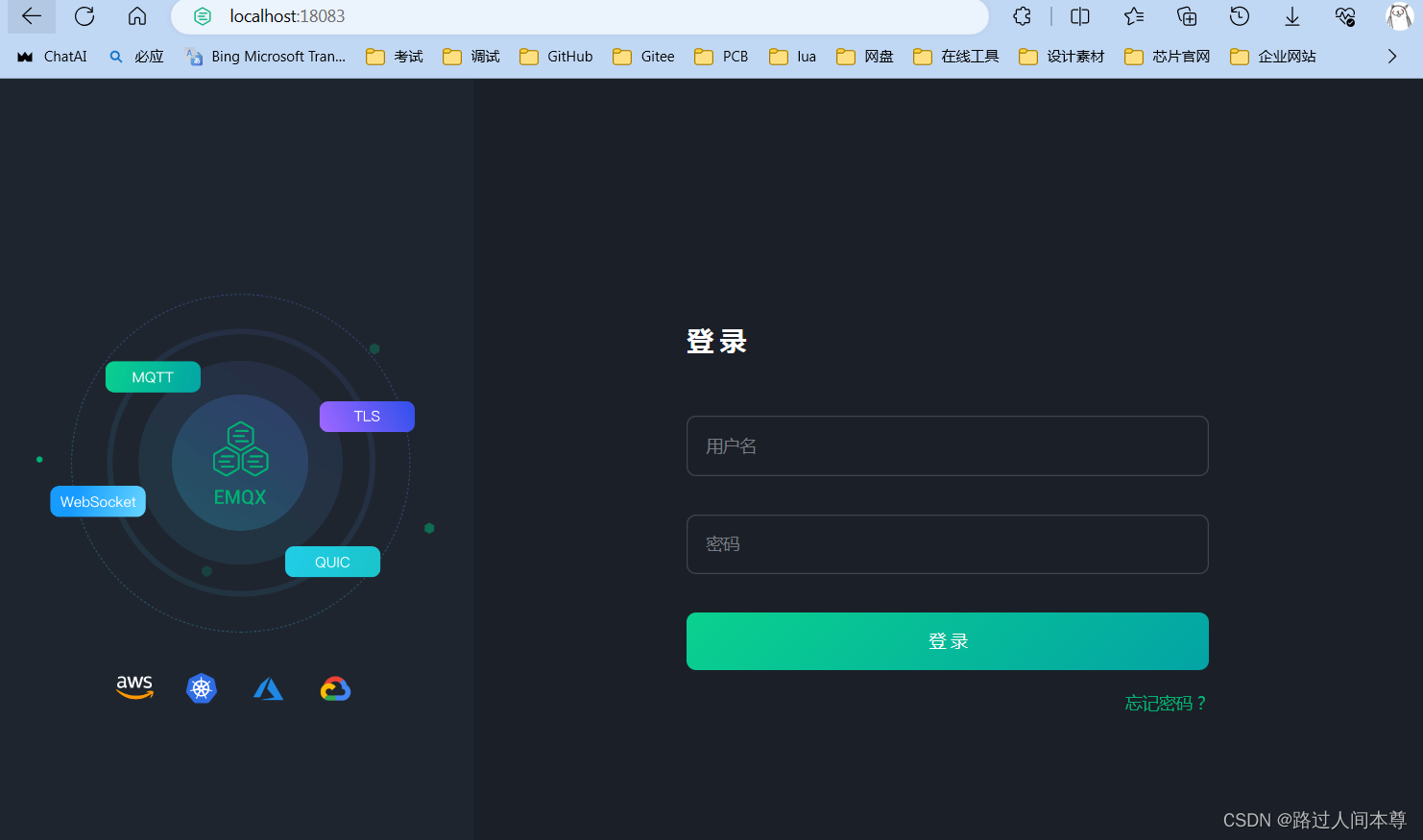
Task: Expand the Gitee bookmark folder
Action: 643,57
